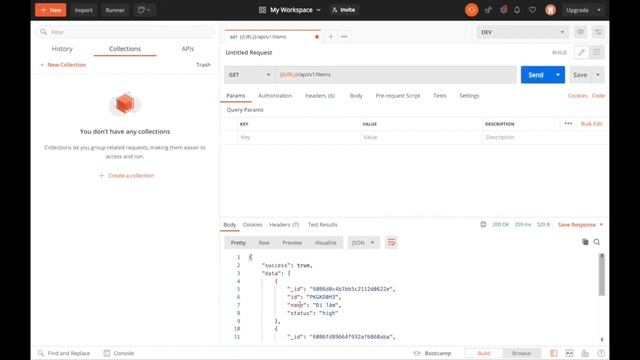Open the satellite capture requests icon
The height and width of the screenshot is (360, 640).
pos(488,10)
